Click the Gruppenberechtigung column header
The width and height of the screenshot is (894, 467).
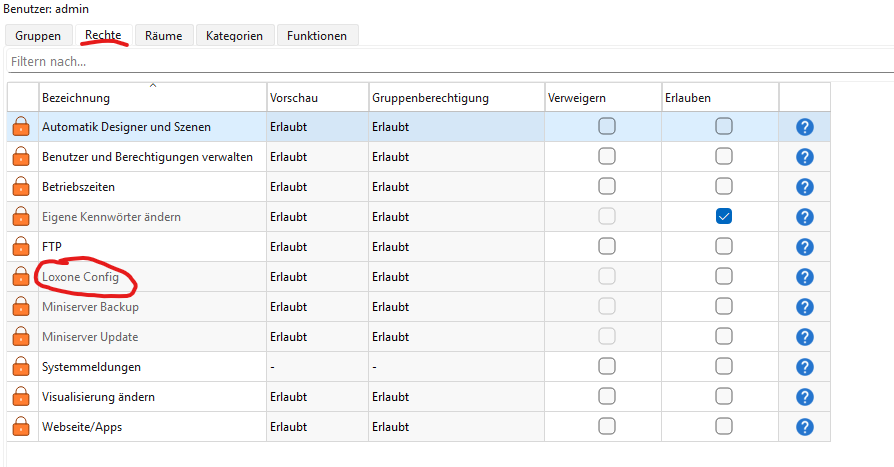click(430, 98)
